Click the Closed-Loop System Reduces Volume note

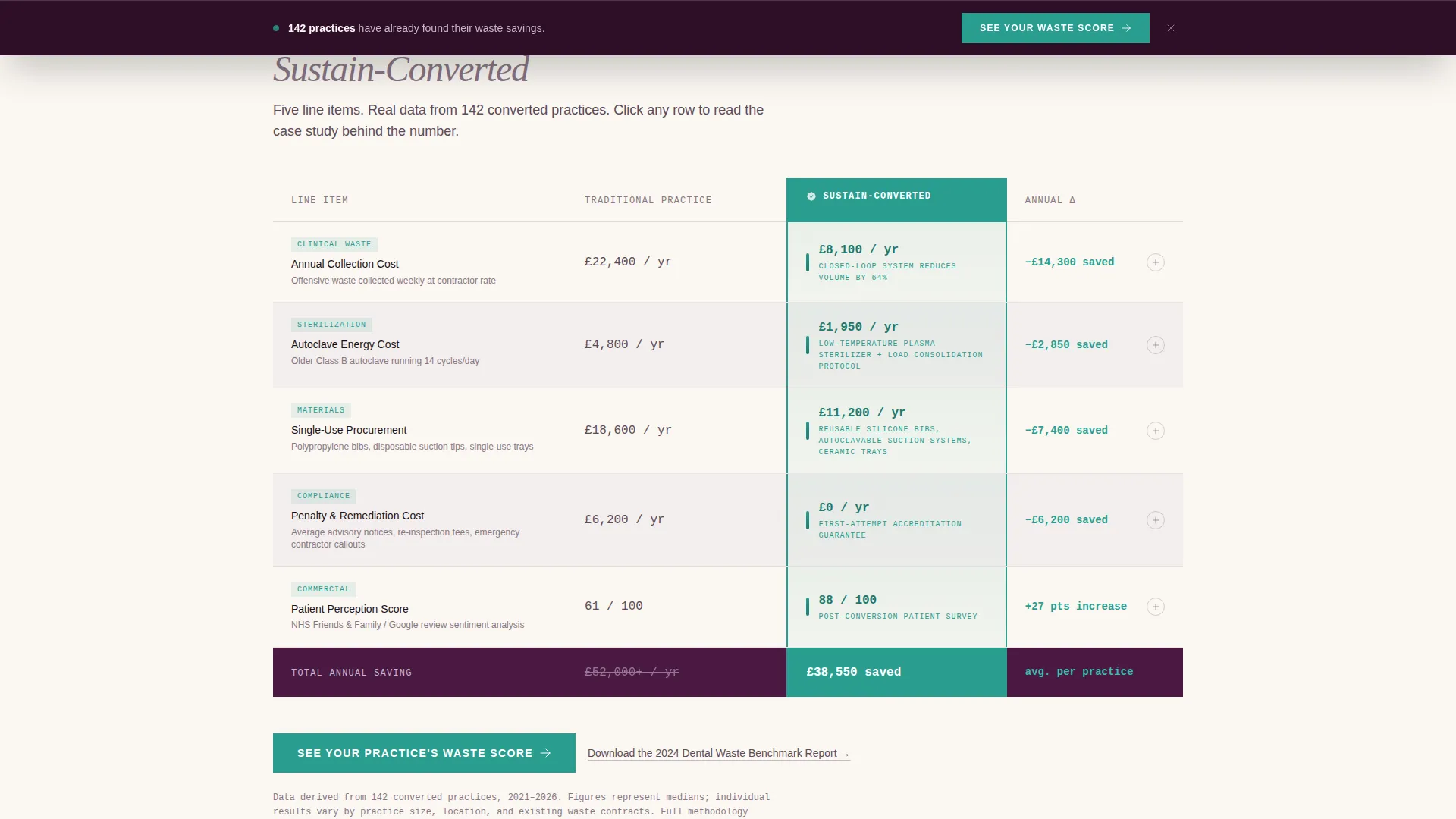coord(887,271)
